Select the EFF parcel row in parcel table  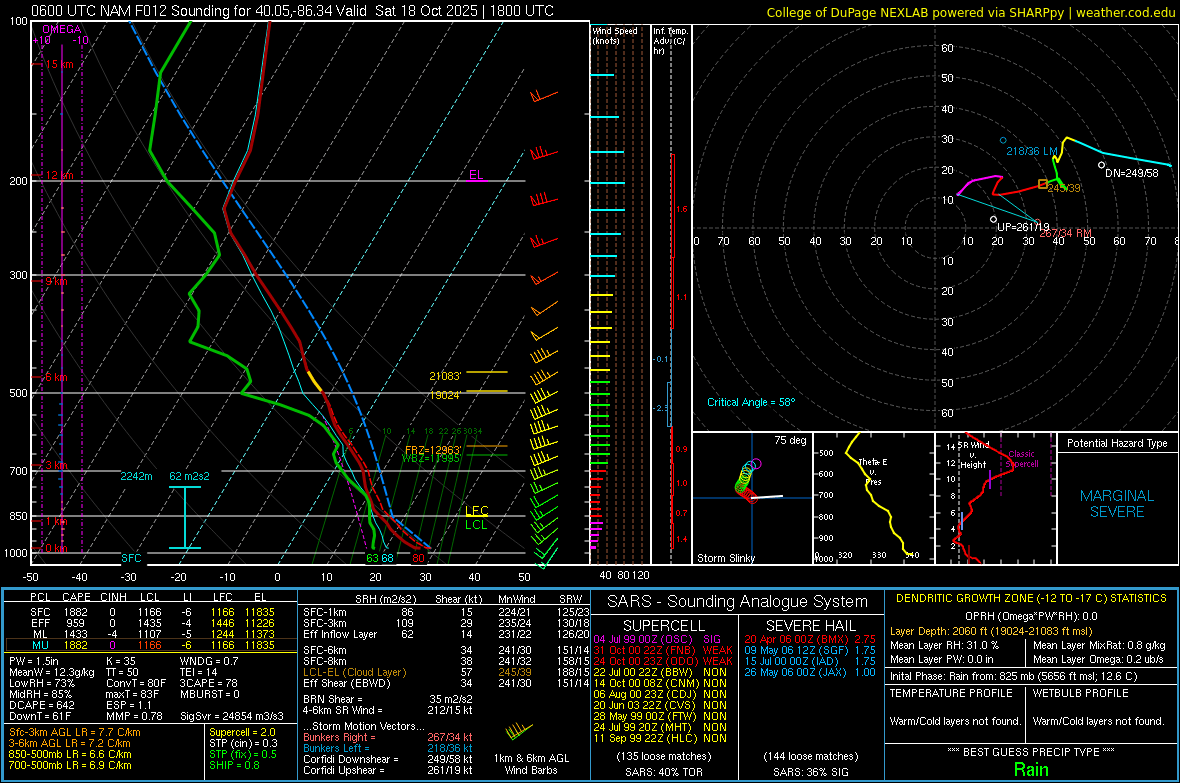coord(150,623)
